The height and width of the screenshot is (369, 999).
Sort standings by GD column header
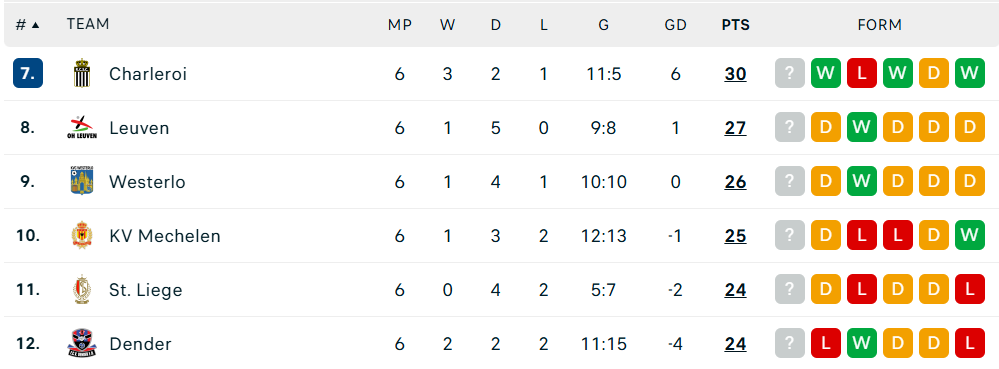(675, 25)
